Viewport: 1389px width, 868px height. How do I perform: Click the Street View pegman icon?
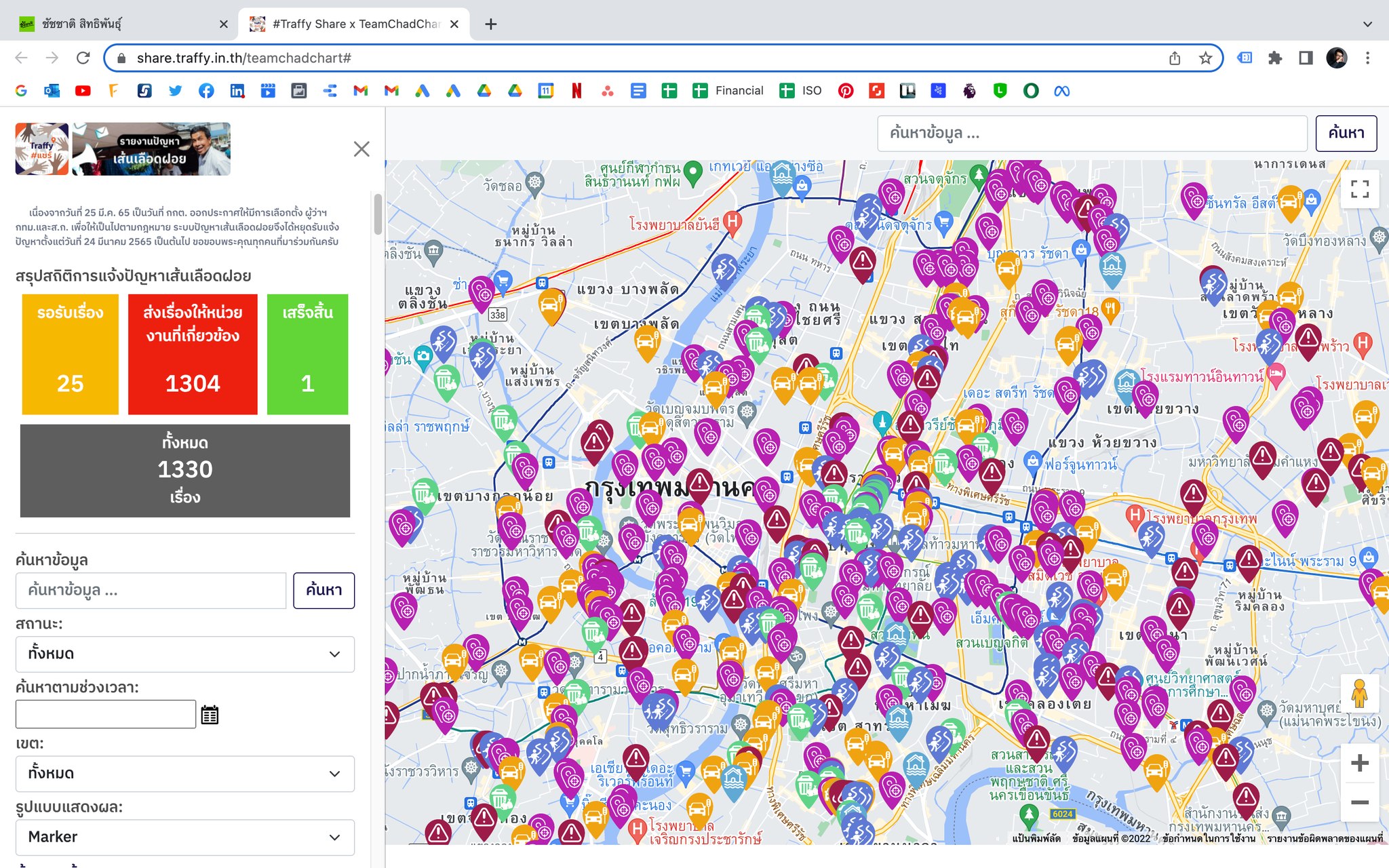pyautogui.click(x=1359, y=694)
